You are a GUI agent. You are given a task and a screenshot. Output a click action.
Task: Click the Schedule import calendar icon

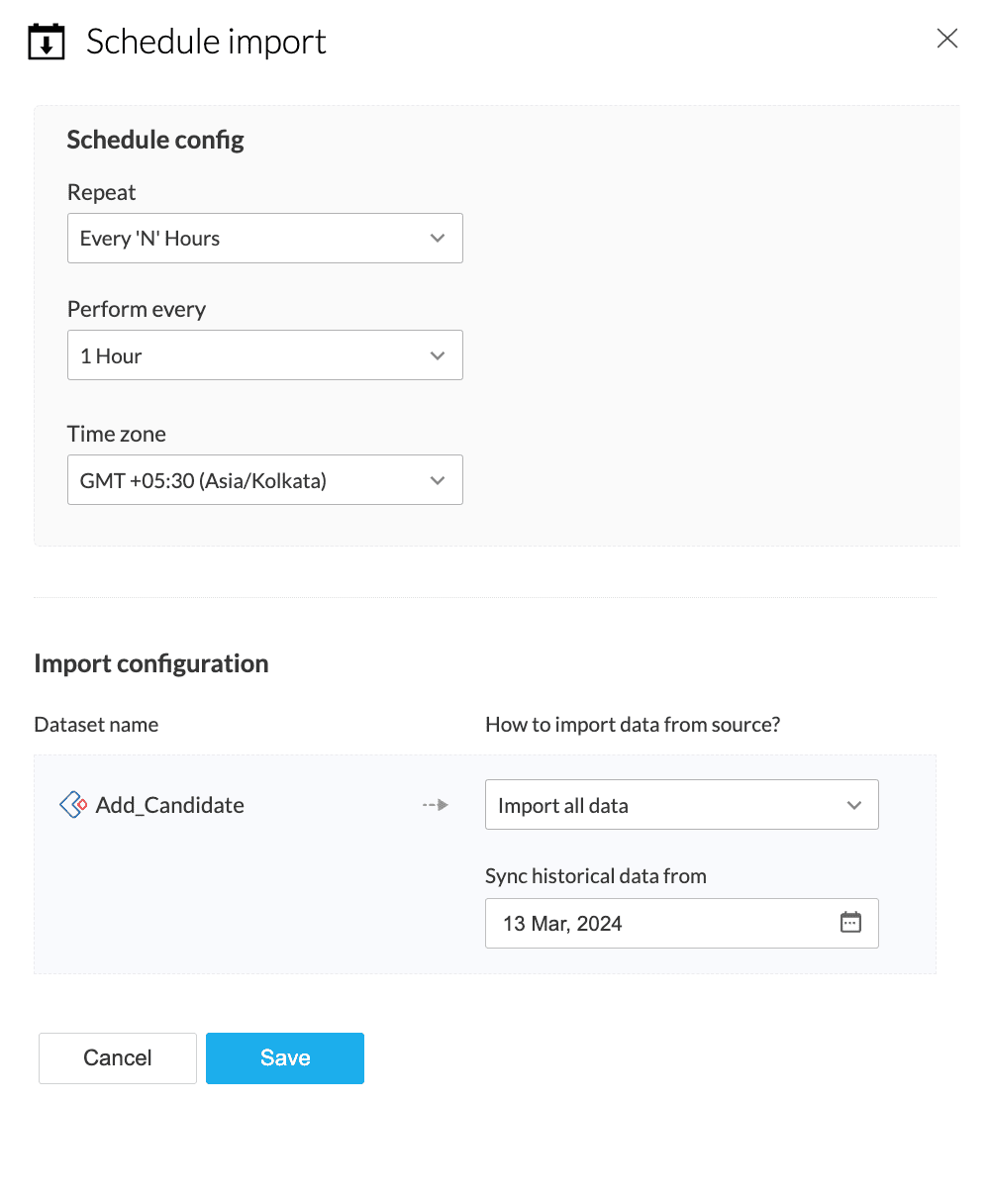click(47, 43)
